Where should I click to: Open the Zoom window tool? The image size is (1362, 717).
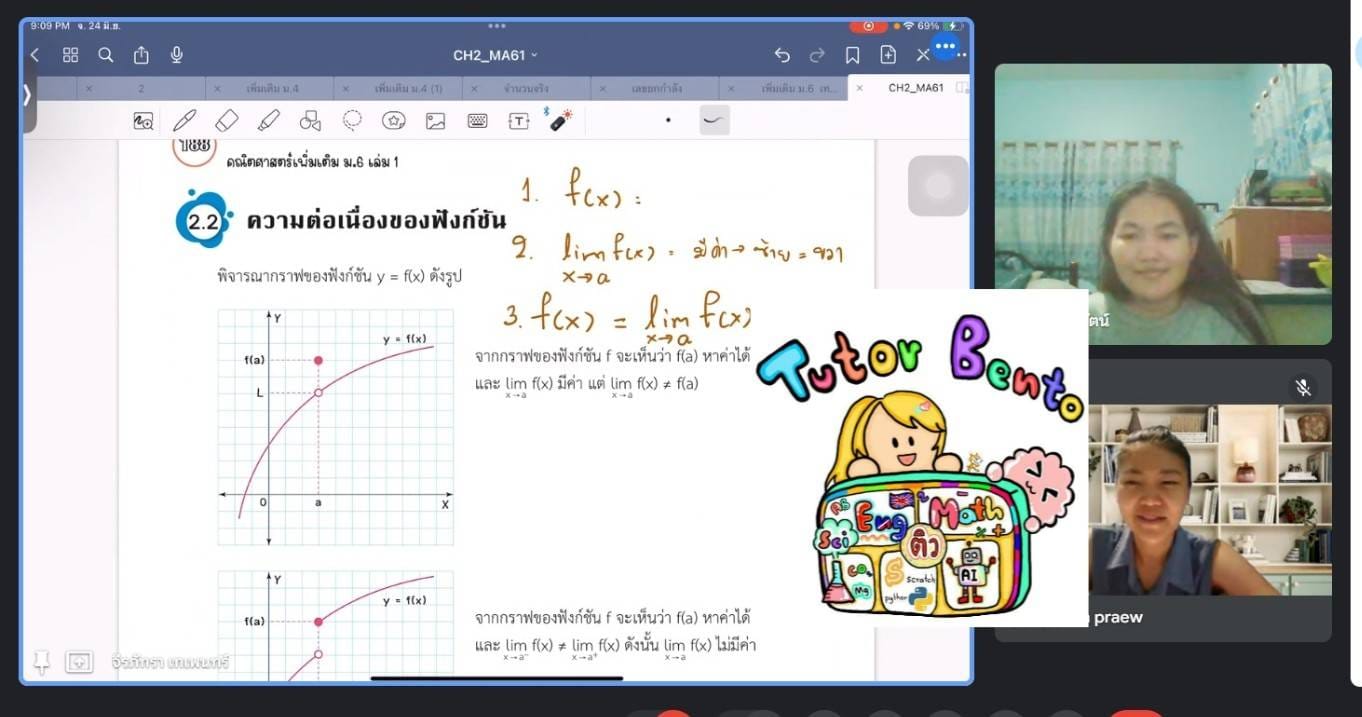tap(143, 121)
